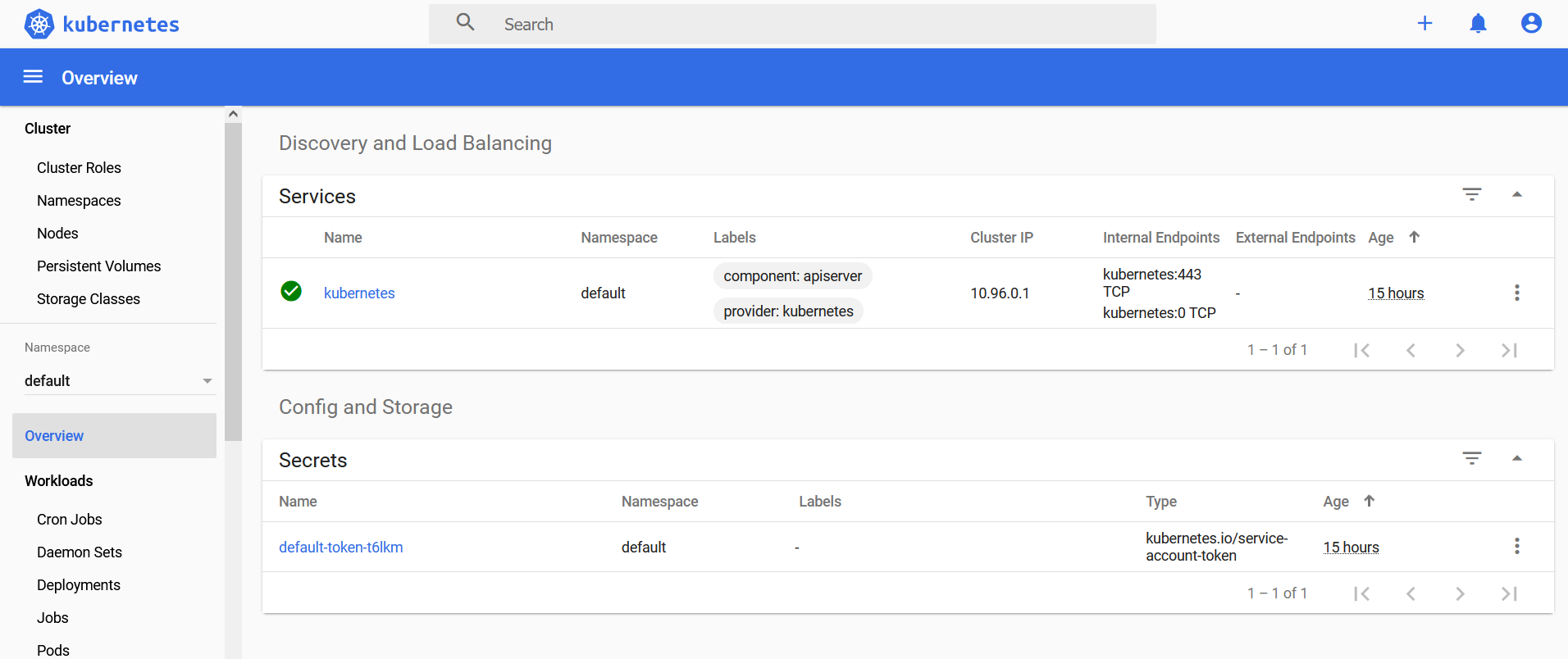
Task: Toggle the hamburger navigation menu
Action: [x=33, y=77]
